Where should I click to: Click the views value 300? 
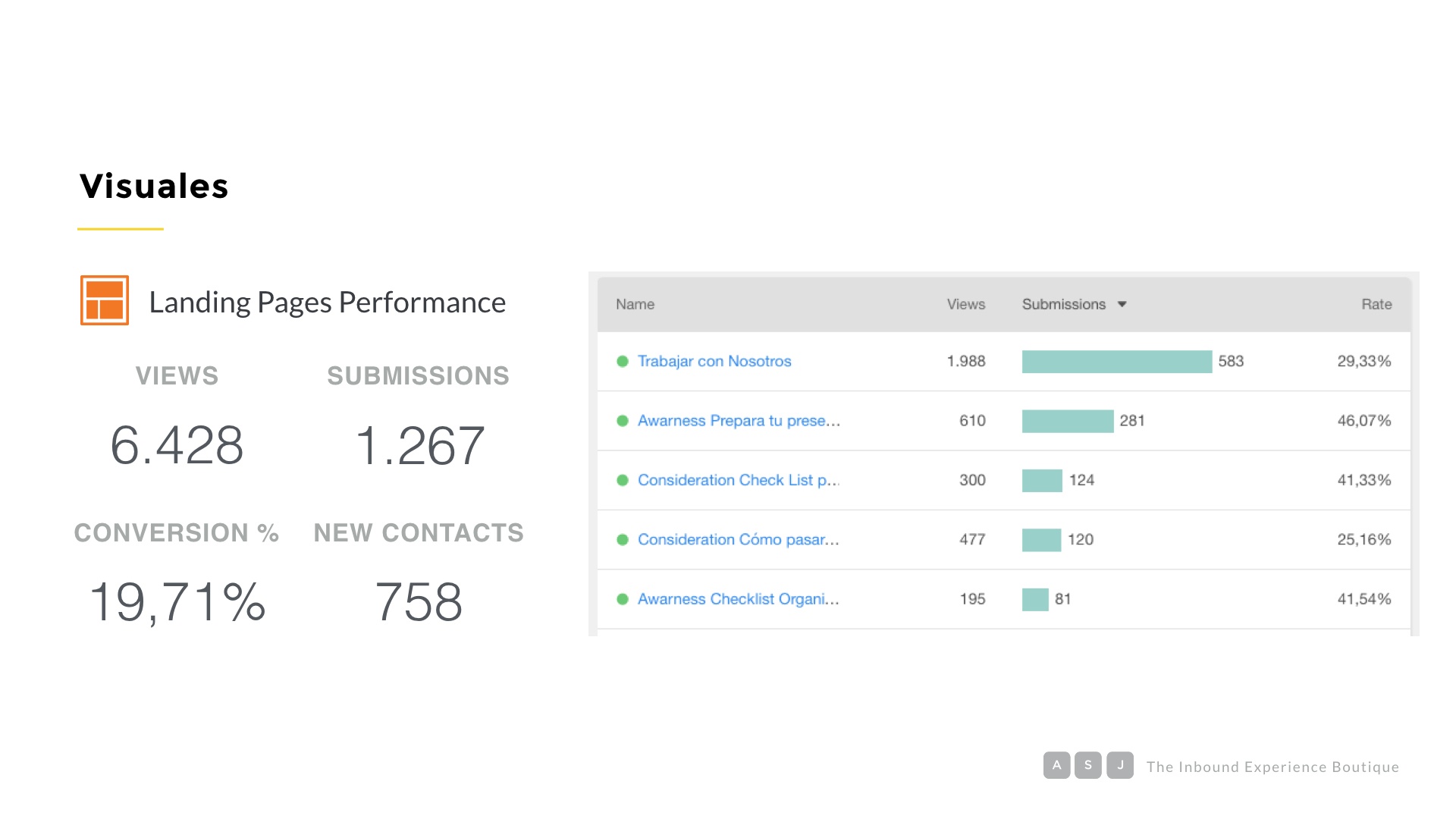(972, 480)
